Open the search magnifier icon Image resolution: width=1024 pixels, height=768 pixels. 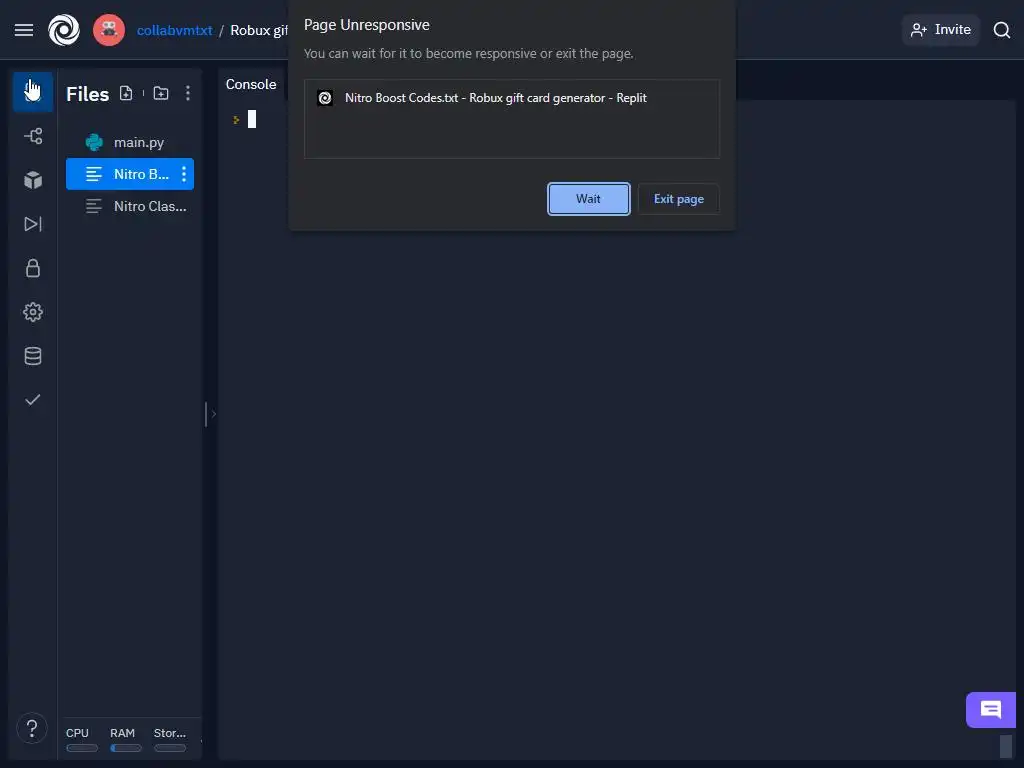click(x=1002, y=29)
